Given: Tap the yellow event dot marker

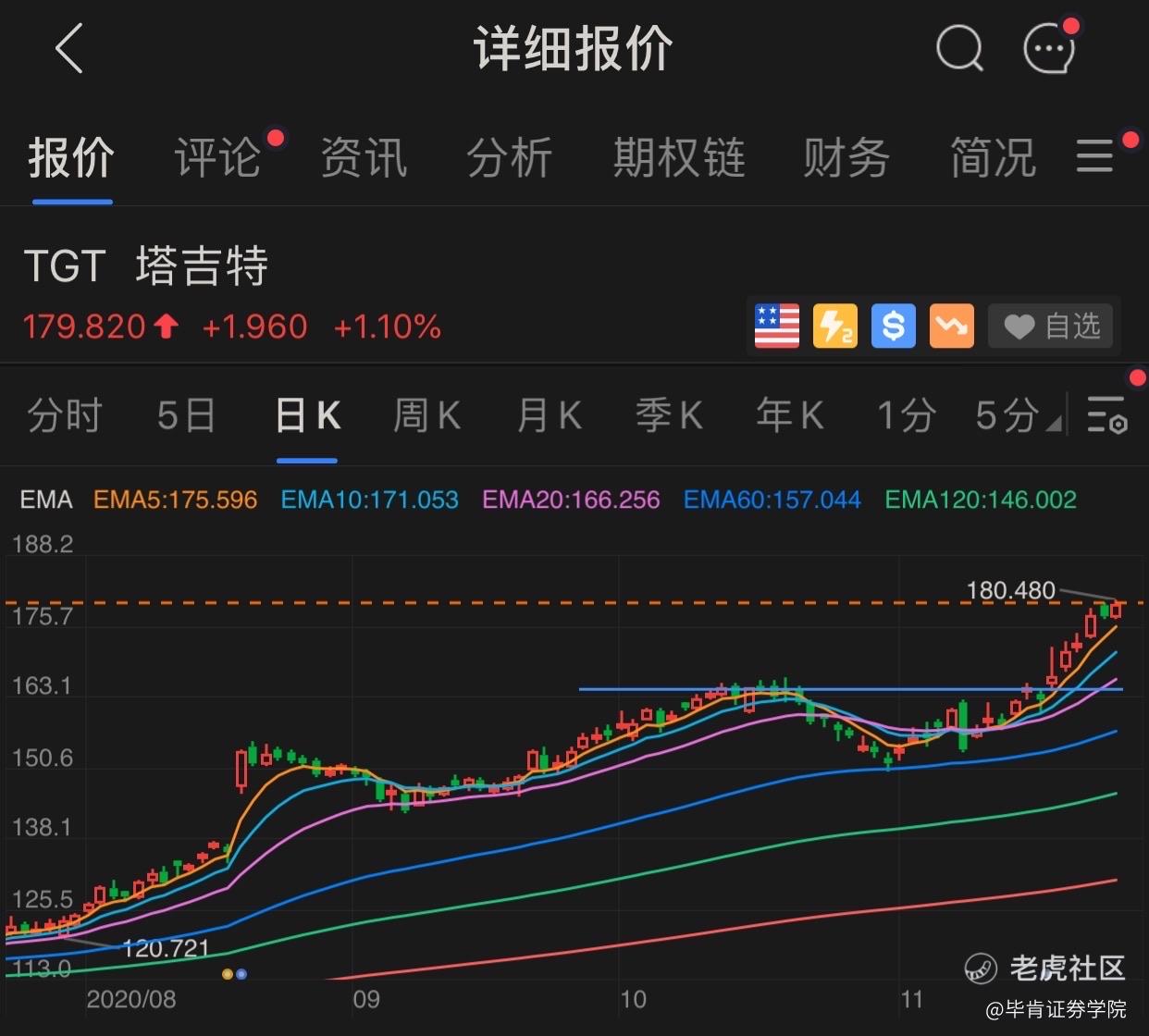Looking at the screenshot, I should (x=228, y=974).
